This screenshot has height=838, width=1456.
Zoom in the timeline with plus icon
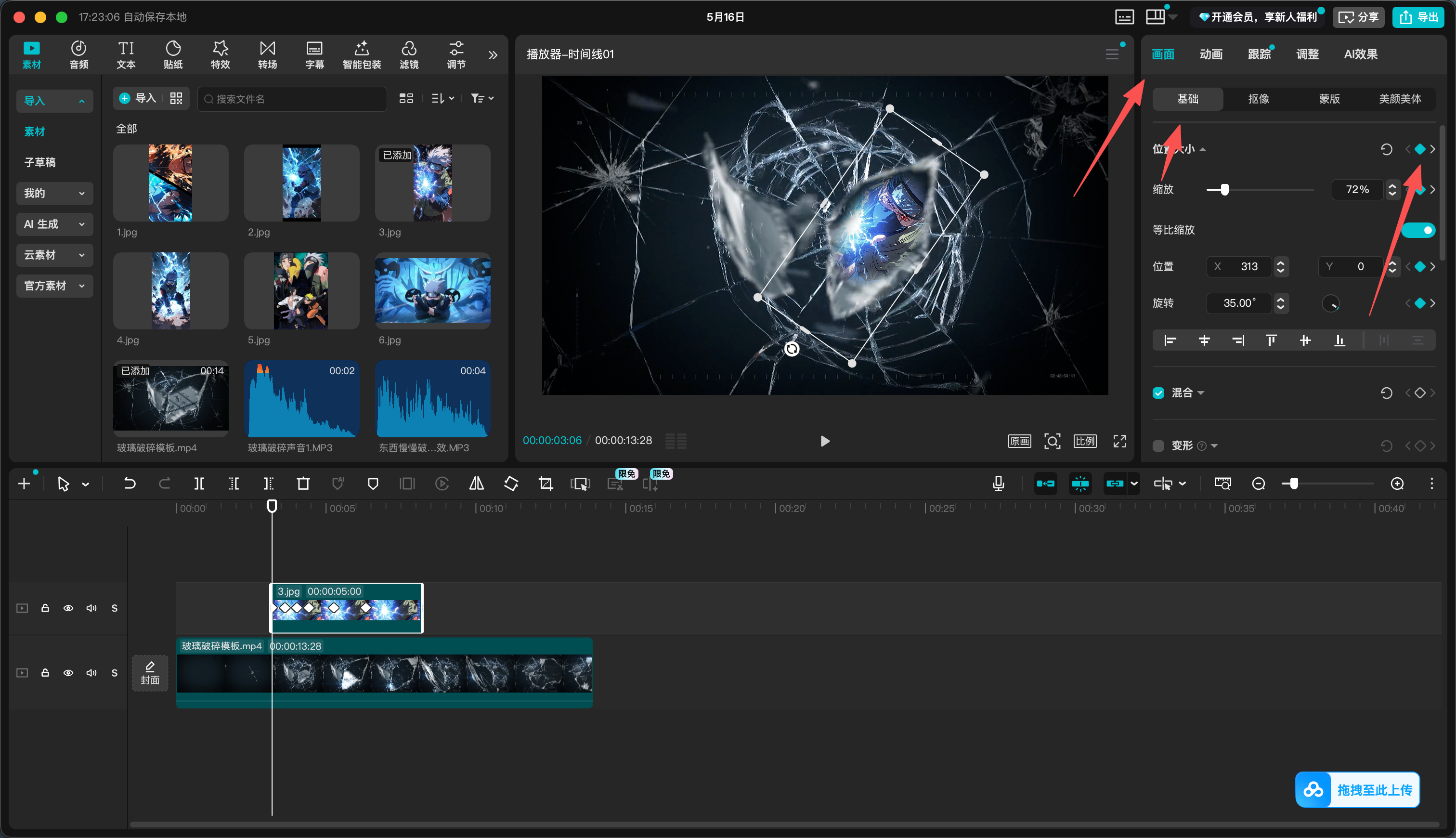pyautogui.click(x=1397, y=484)
